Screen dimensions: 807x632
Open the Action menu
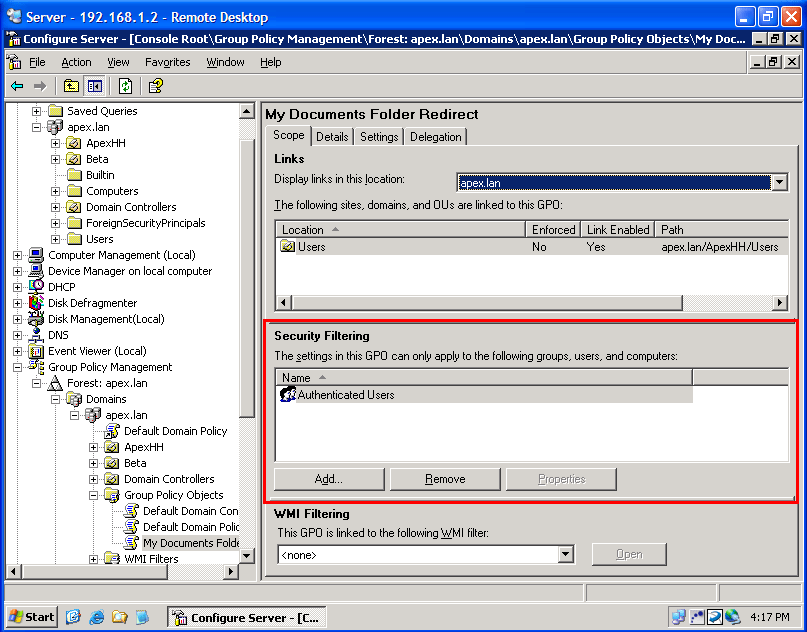76,62
